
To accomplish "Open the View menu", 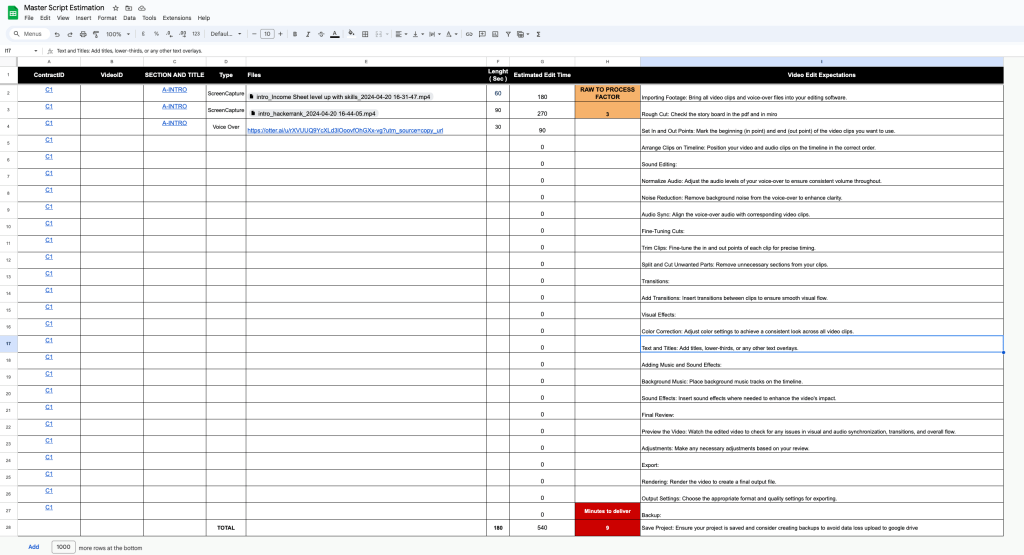I will pos(63,18).
